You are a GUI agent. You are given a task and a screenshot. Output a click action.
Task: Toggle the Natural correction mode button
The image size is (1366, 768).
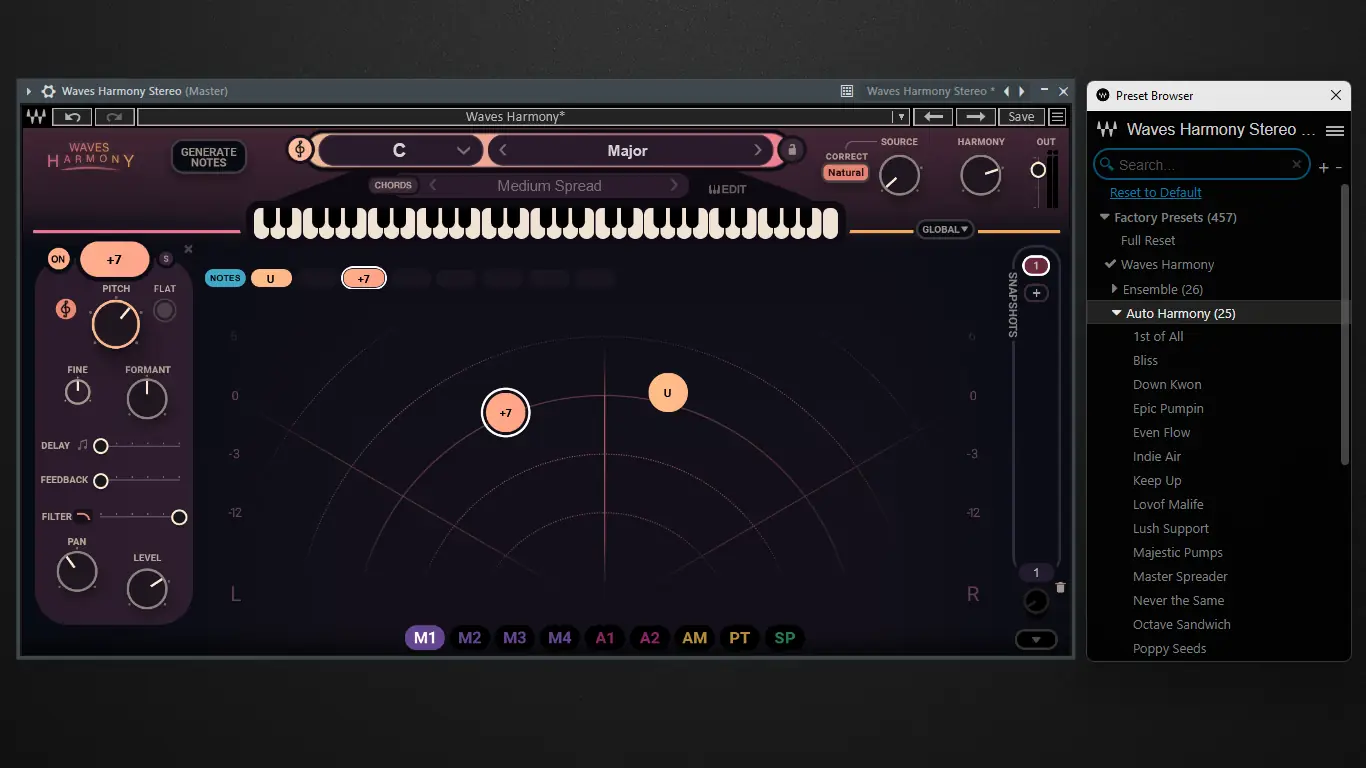click(x=846, y=172)
